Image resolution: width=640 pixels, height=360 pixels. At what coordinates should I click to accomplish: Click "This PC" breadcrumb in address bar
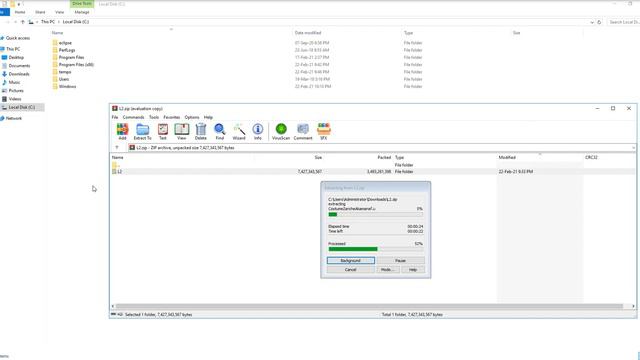coord(48,22)
